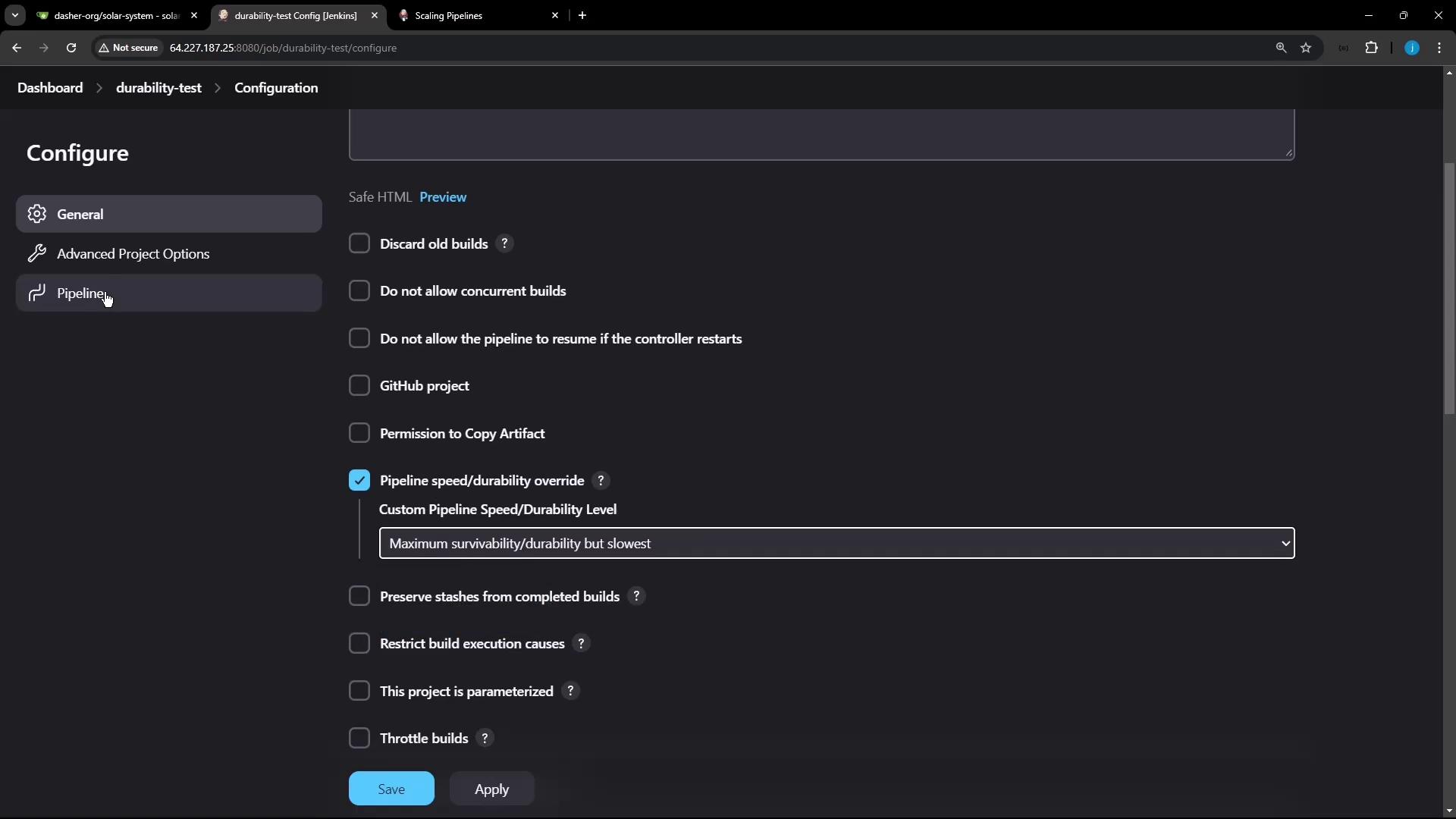The width and height of the screenshot is (1456, 819).
Task: Select General section in Configure sidebar
Action: [168, 214]
